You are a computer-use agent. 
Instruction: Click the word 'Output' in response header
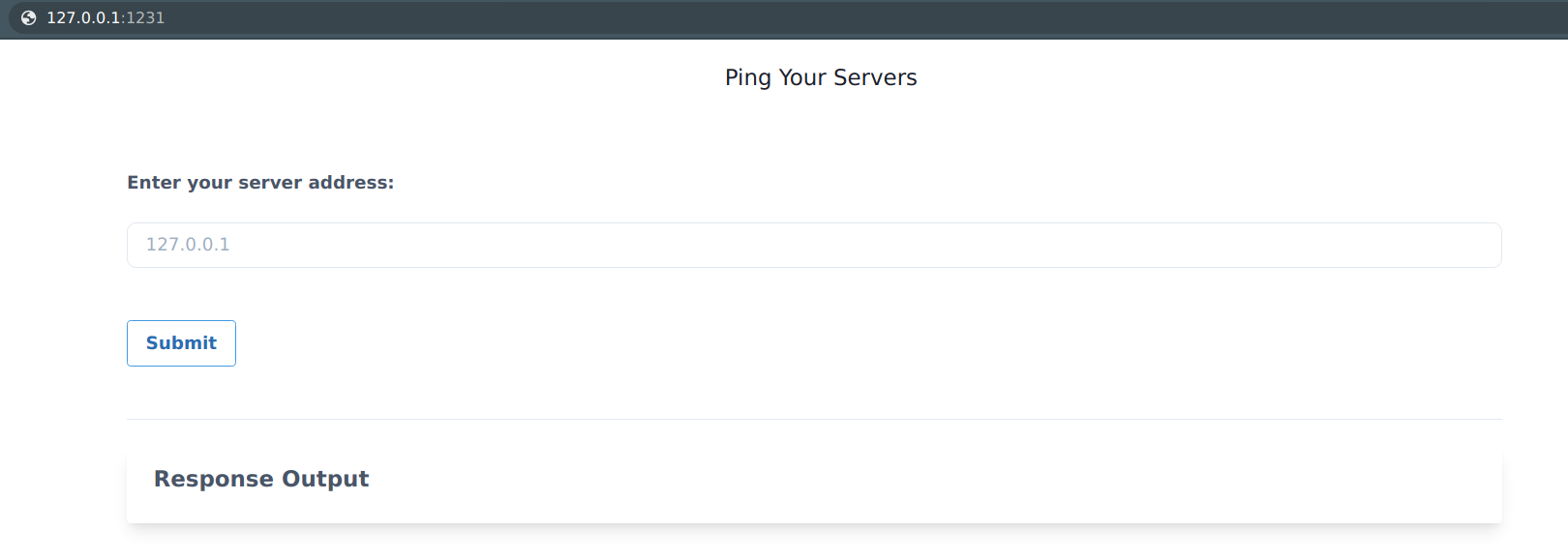325,479
